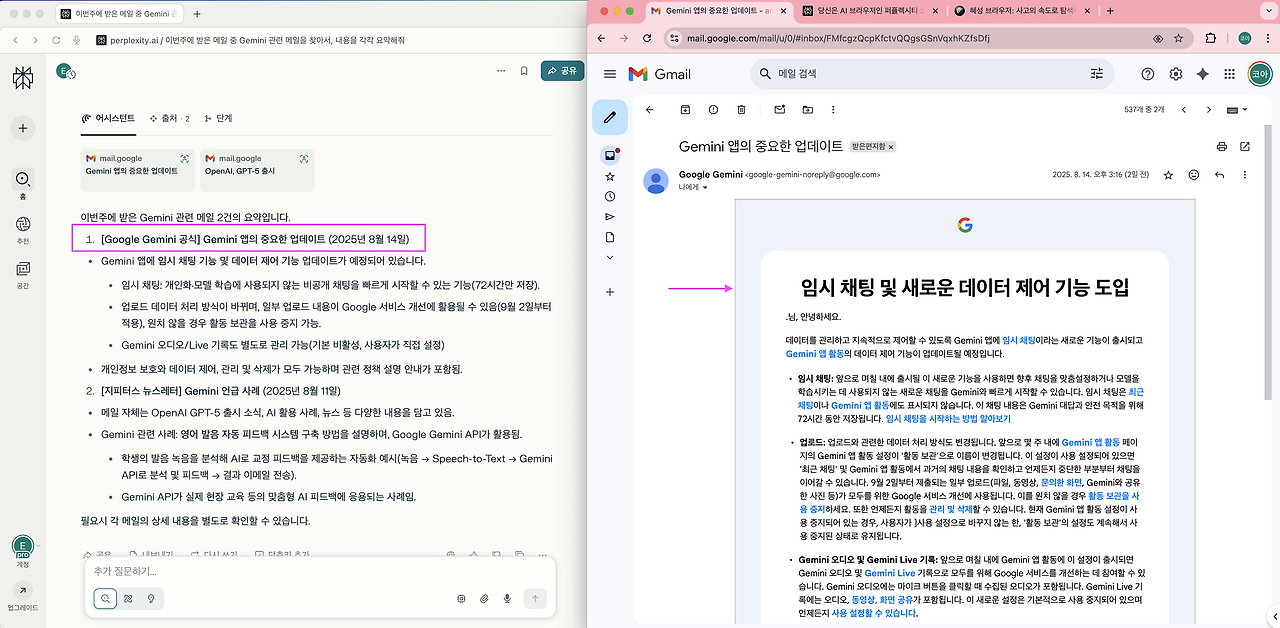Select the research mode icon in Perplexity input

point(128,599)
